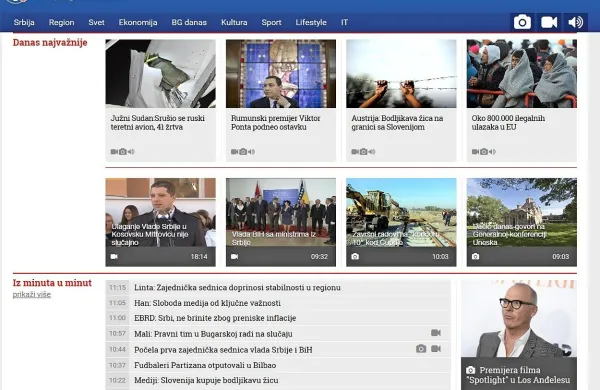Open the Lifestyle menu item

click(x=311, y=23)
